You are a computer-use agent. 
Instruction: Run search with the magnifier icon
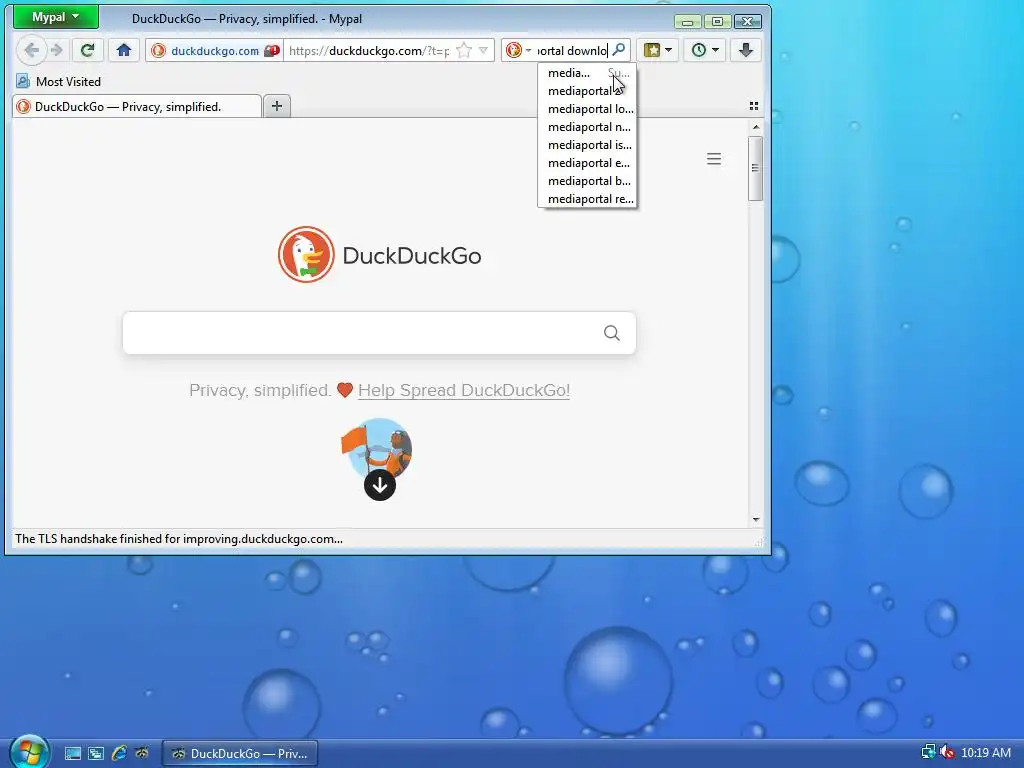click(x=618, y=50)
